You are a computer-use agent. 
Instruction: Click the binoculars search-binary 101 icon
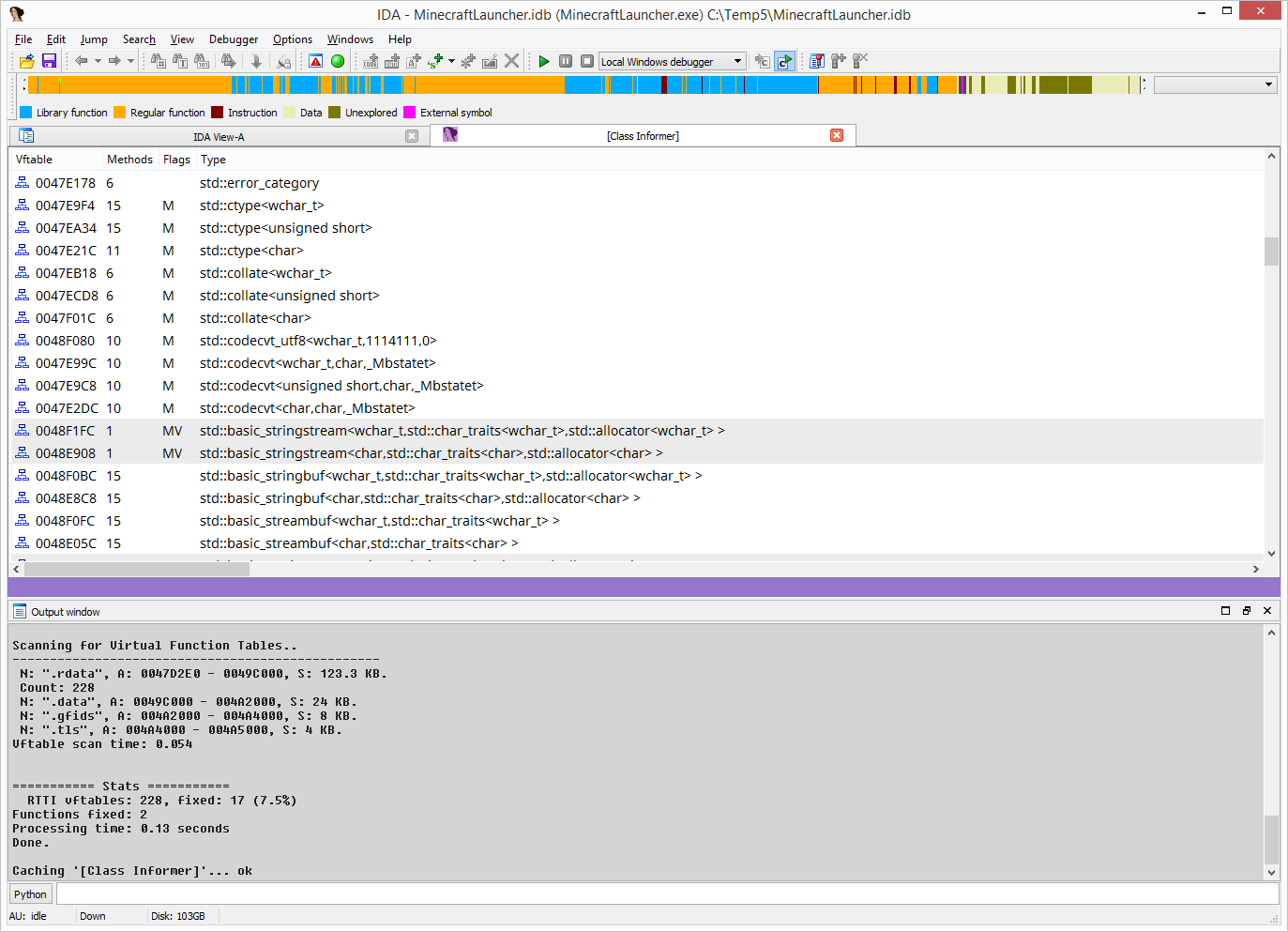pos(202,61)
